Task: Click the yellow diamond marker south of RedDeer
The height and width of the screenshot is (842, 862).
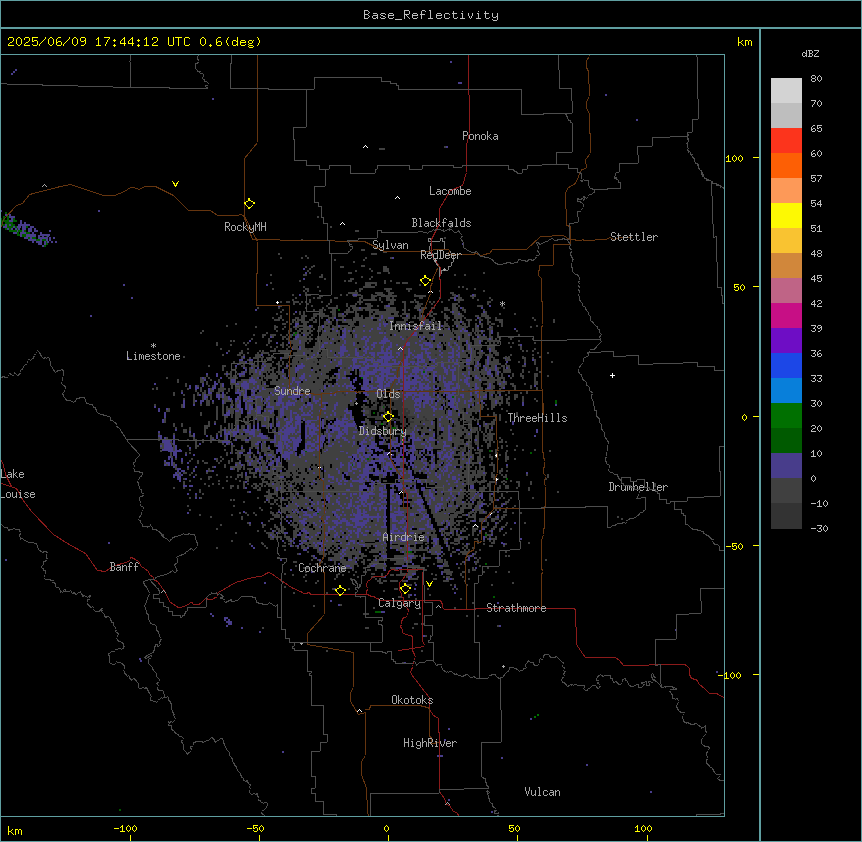Action: tap(425, 281)
